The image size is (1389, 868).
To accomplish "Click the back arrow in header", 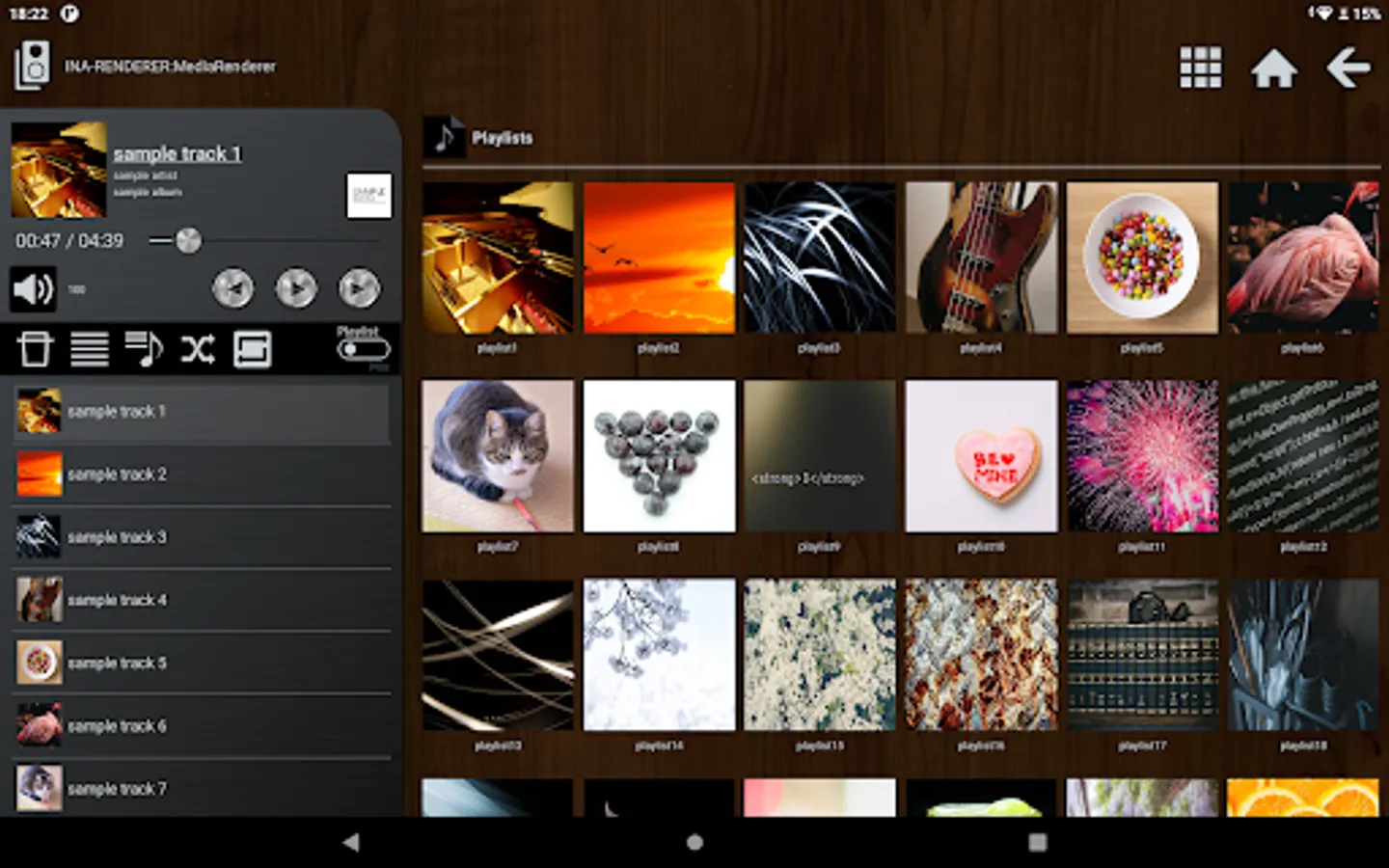I will [1348, 68].
